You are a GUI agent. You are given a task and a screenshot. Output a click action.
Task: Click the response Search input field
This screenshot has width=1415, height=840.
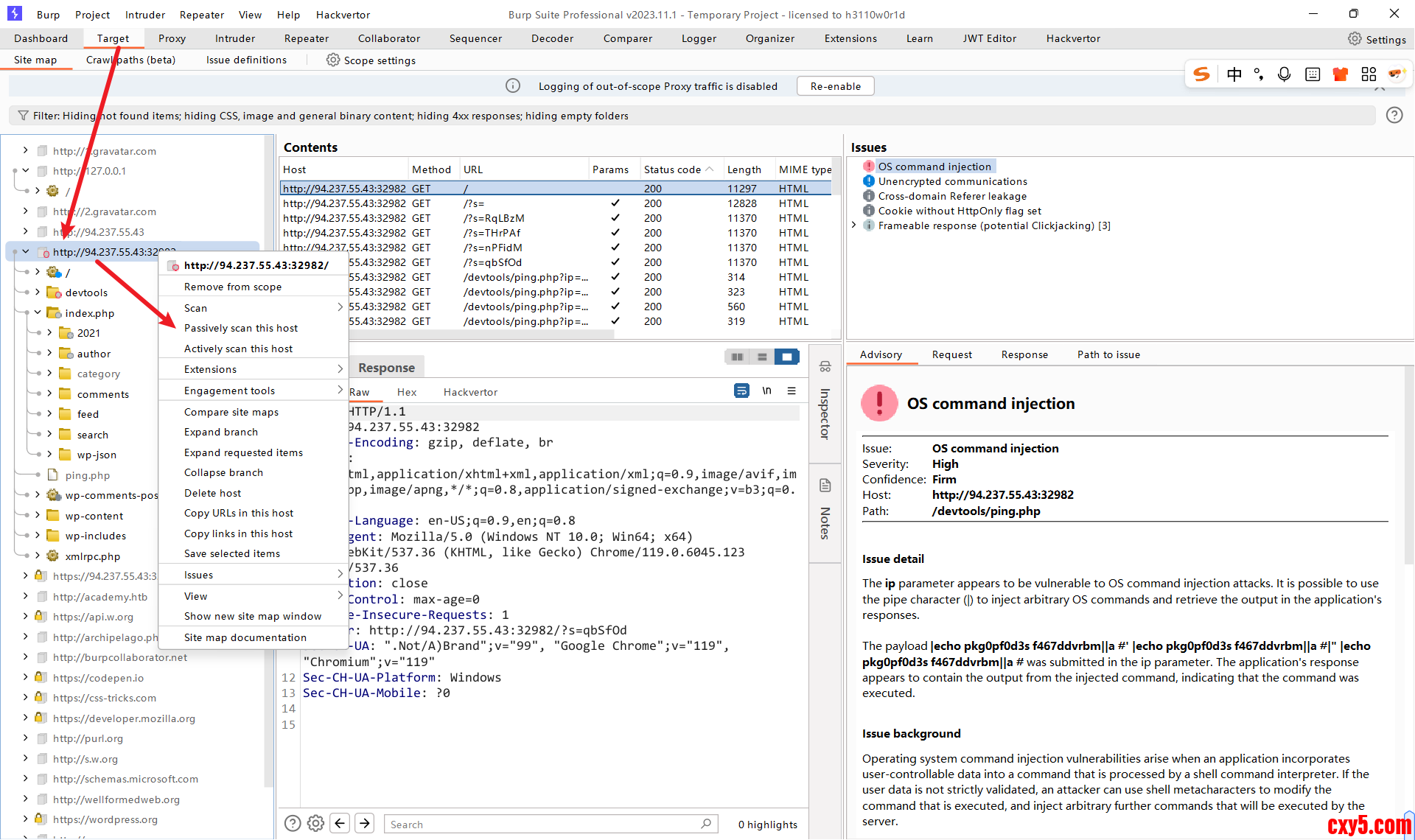[542, 824]
